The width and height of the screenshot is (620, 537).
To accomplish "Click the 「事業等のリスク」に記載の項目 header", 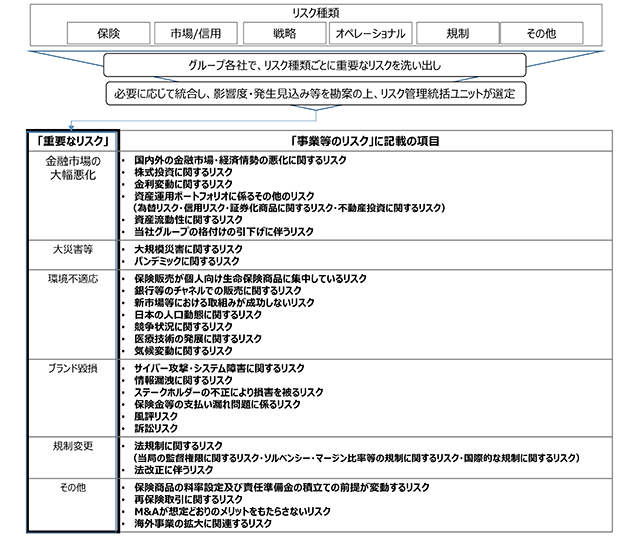I will (366, 141).
